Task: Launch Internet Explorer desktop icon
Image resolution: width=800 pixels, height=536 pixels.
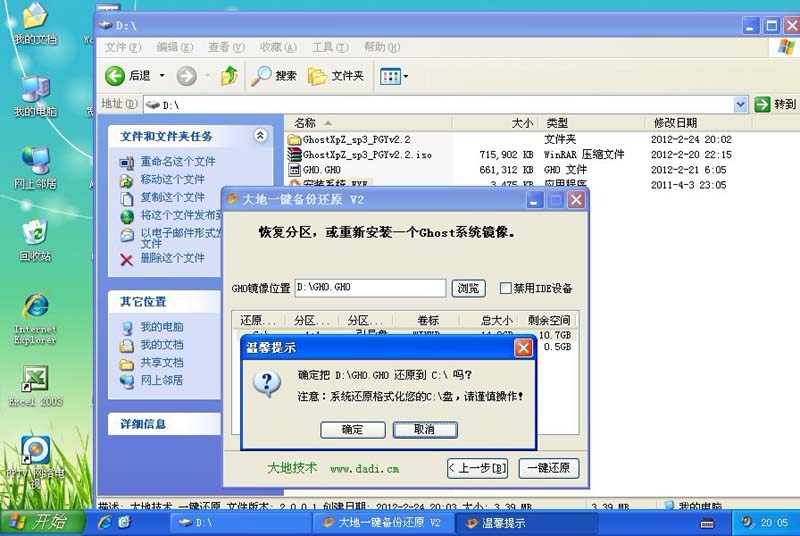Action: click(35, 319)
